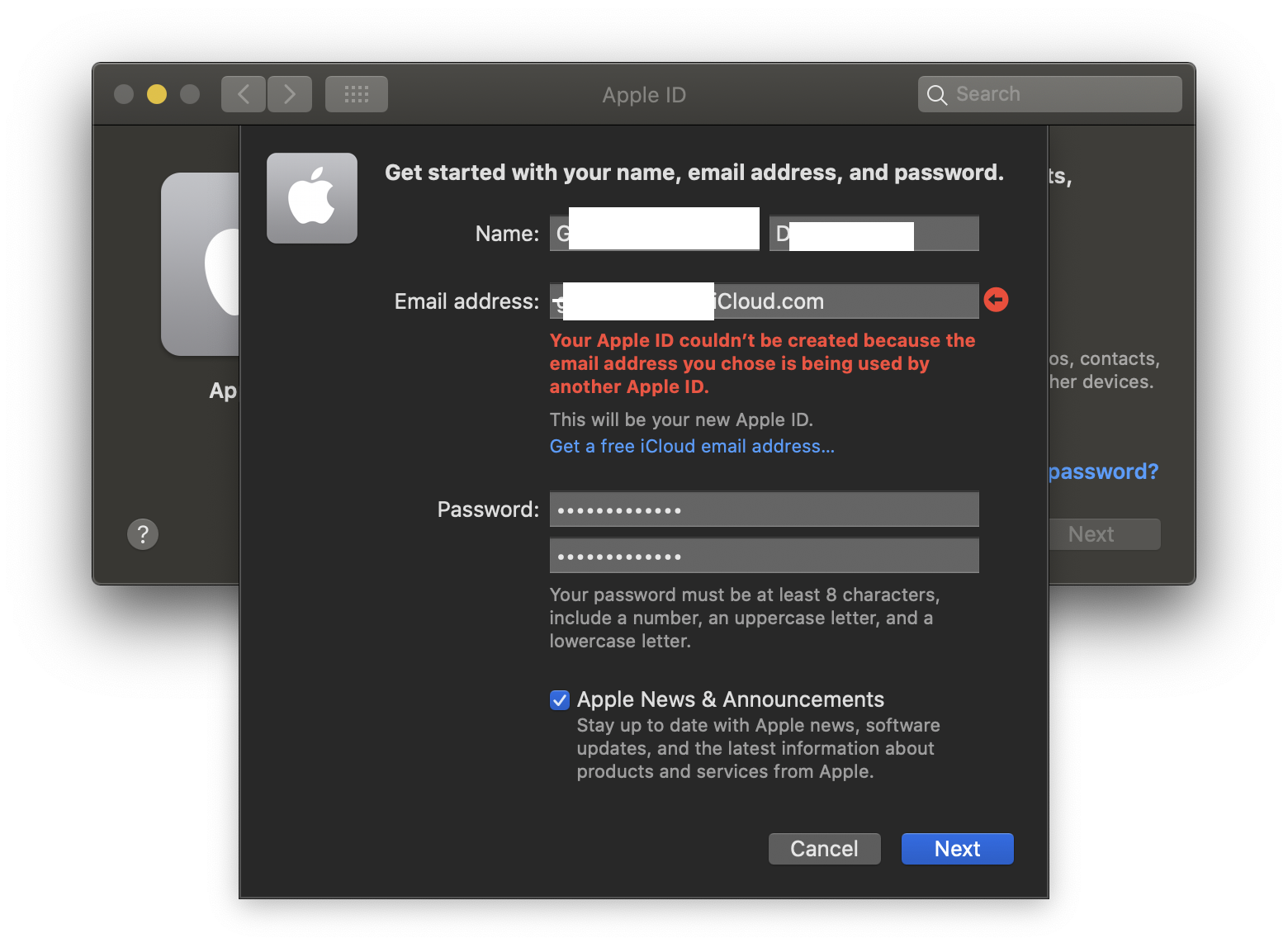Click the red error arrow beside email field
This screenshot has width=1288, height=943.
click(997, 300)
